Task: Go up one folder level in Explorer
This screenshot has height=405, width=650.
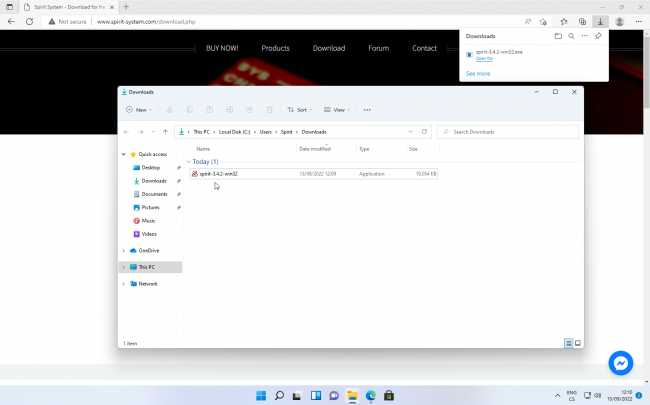Action: 165,131
